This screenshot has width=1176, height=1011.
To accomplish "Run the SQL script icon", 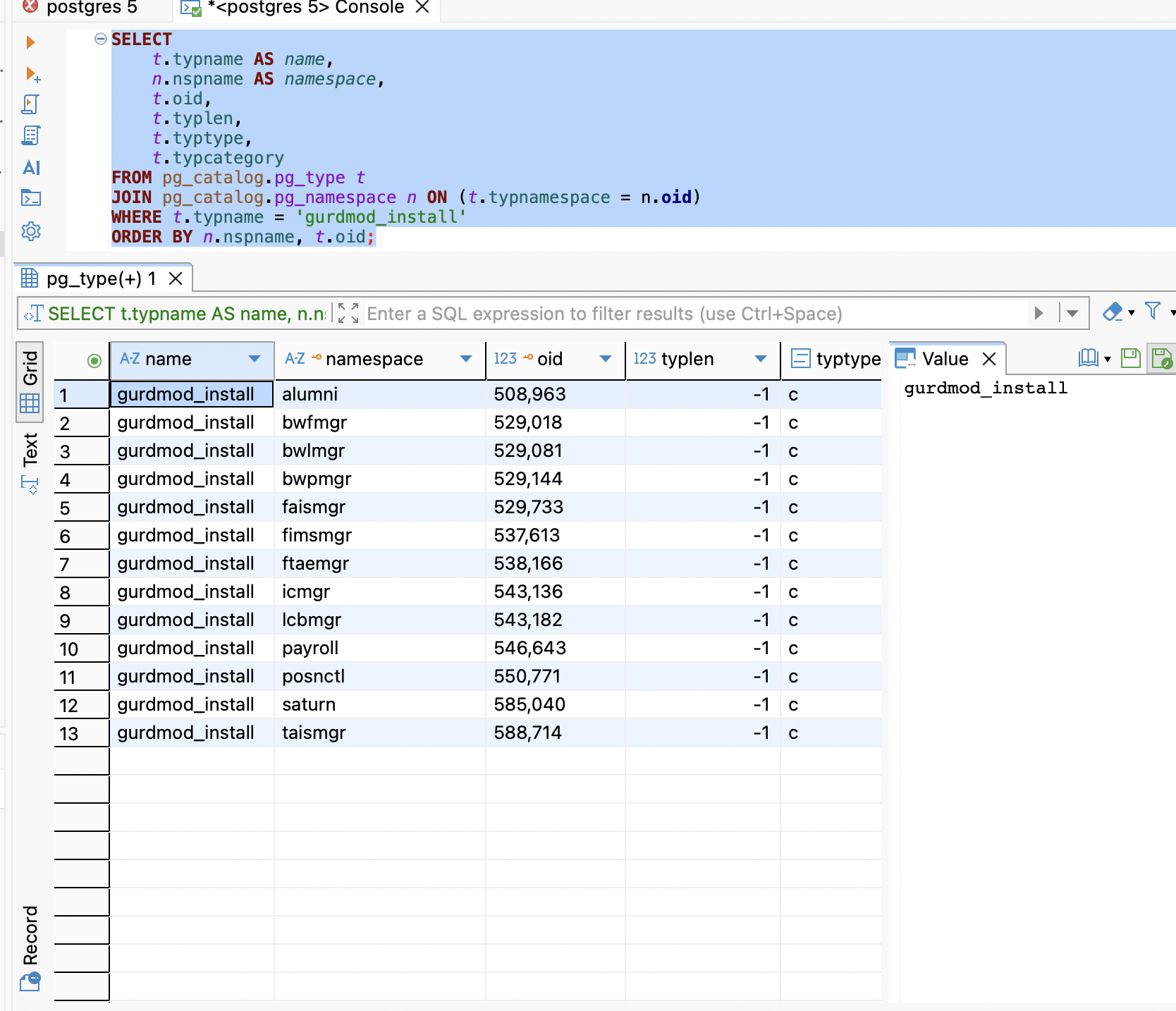I will (x=30, y=104).
